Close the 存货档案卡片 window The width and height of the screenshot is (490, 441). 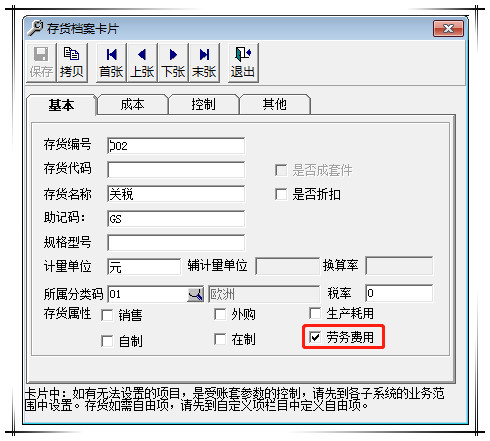pyautogui.click(x=448, y=28)
